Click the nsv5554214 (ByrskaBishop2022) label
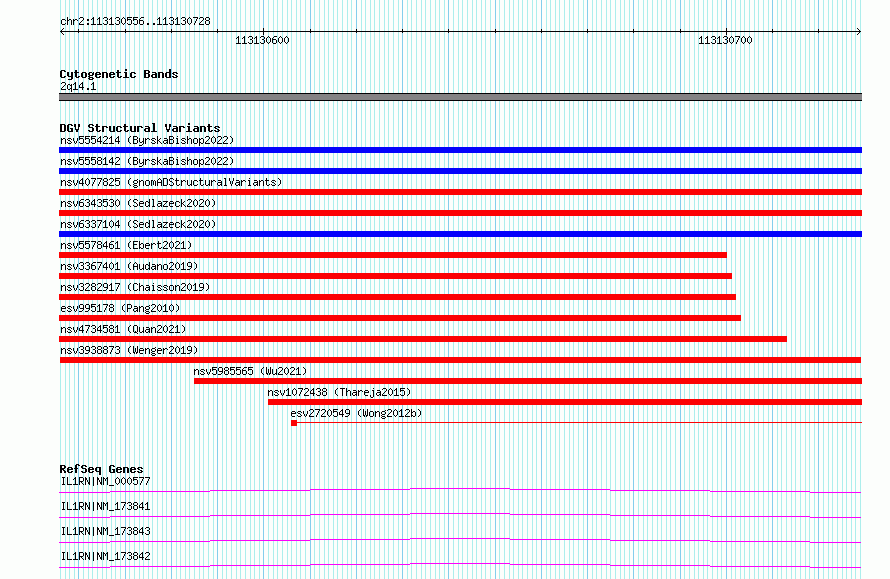Screen dimensions: 890x579 click(147, 140)
